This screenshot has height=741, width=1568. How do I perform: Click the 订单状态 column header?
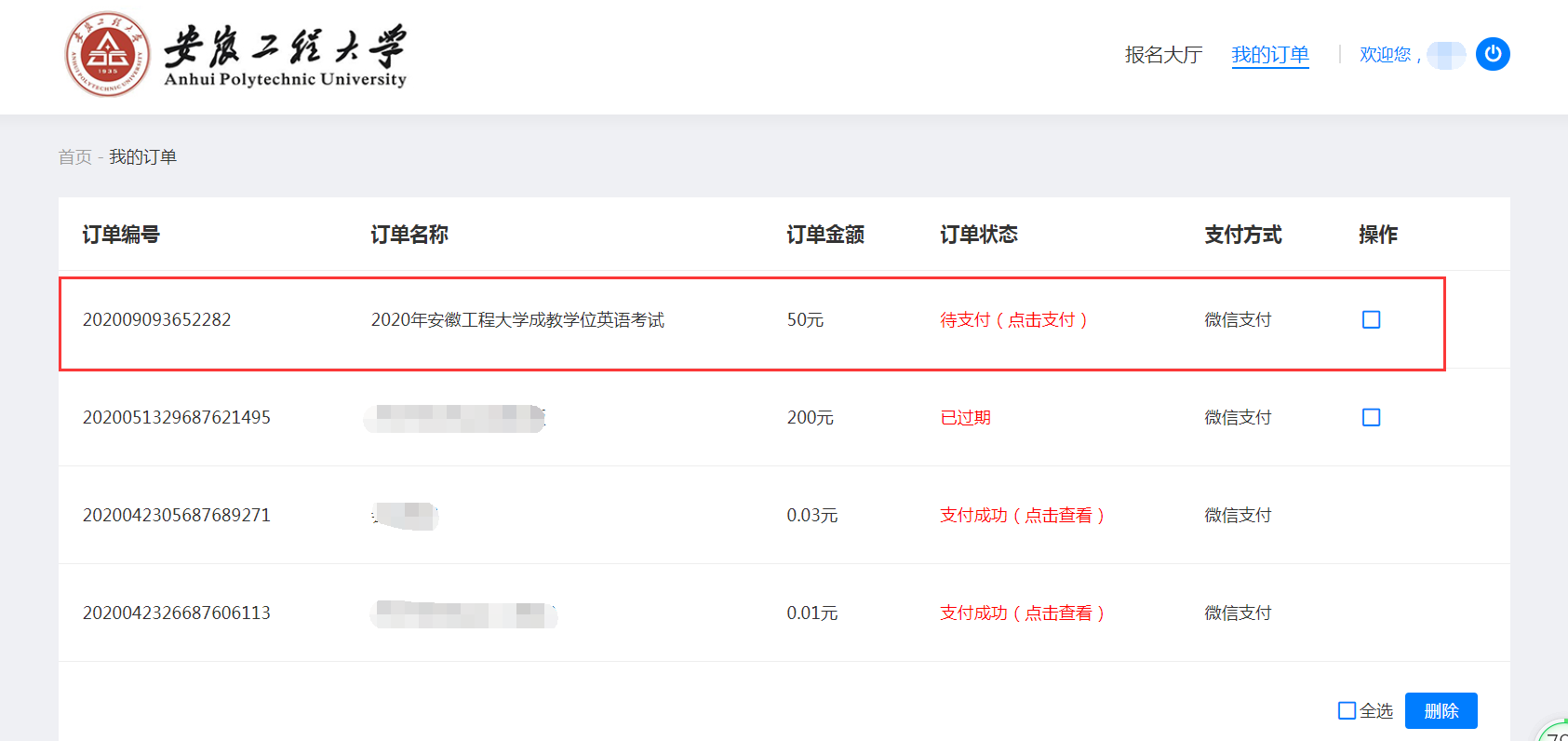979,235
